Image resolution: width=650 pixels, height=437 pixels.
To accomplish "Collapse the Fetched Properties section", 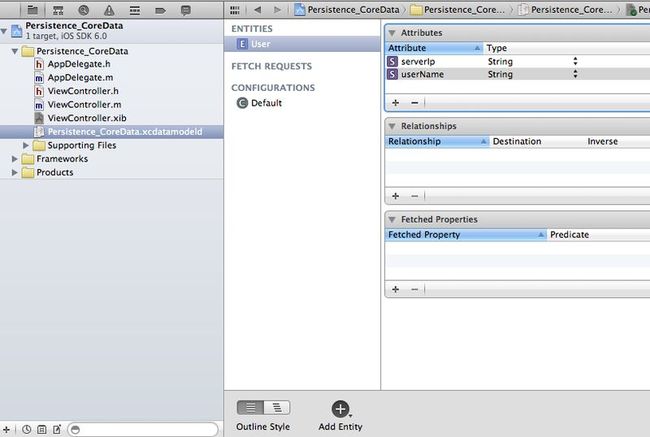I will (x=392, y=219).
